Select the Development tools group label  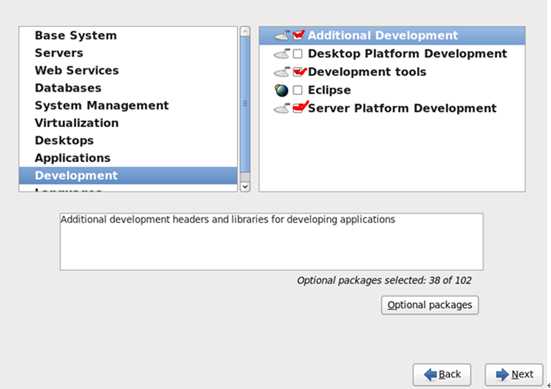(x=367, y=72)
